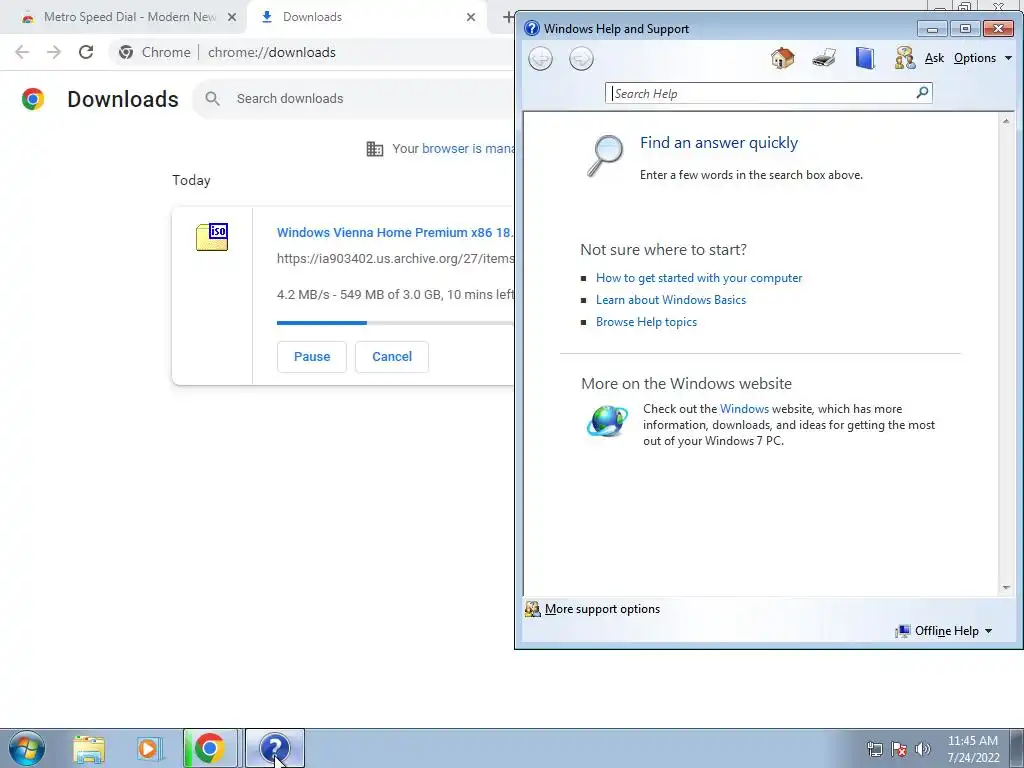This screenshot has height=768, width=1024.
Task: Open the Options dropdown in Help
Action: 982,58
